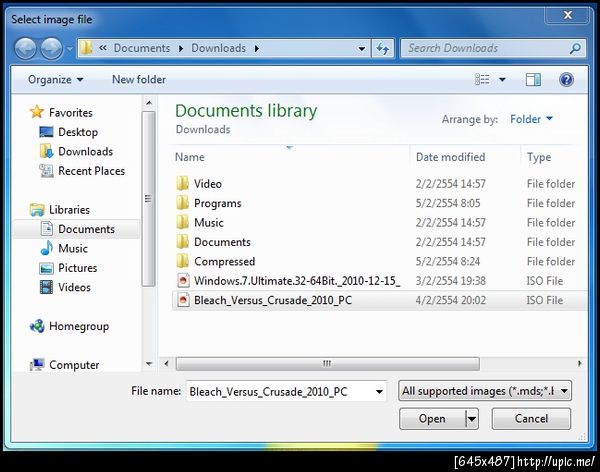
Task: Expand the arrow after Downloads breadcrumb
Action: tap(256, 49)
